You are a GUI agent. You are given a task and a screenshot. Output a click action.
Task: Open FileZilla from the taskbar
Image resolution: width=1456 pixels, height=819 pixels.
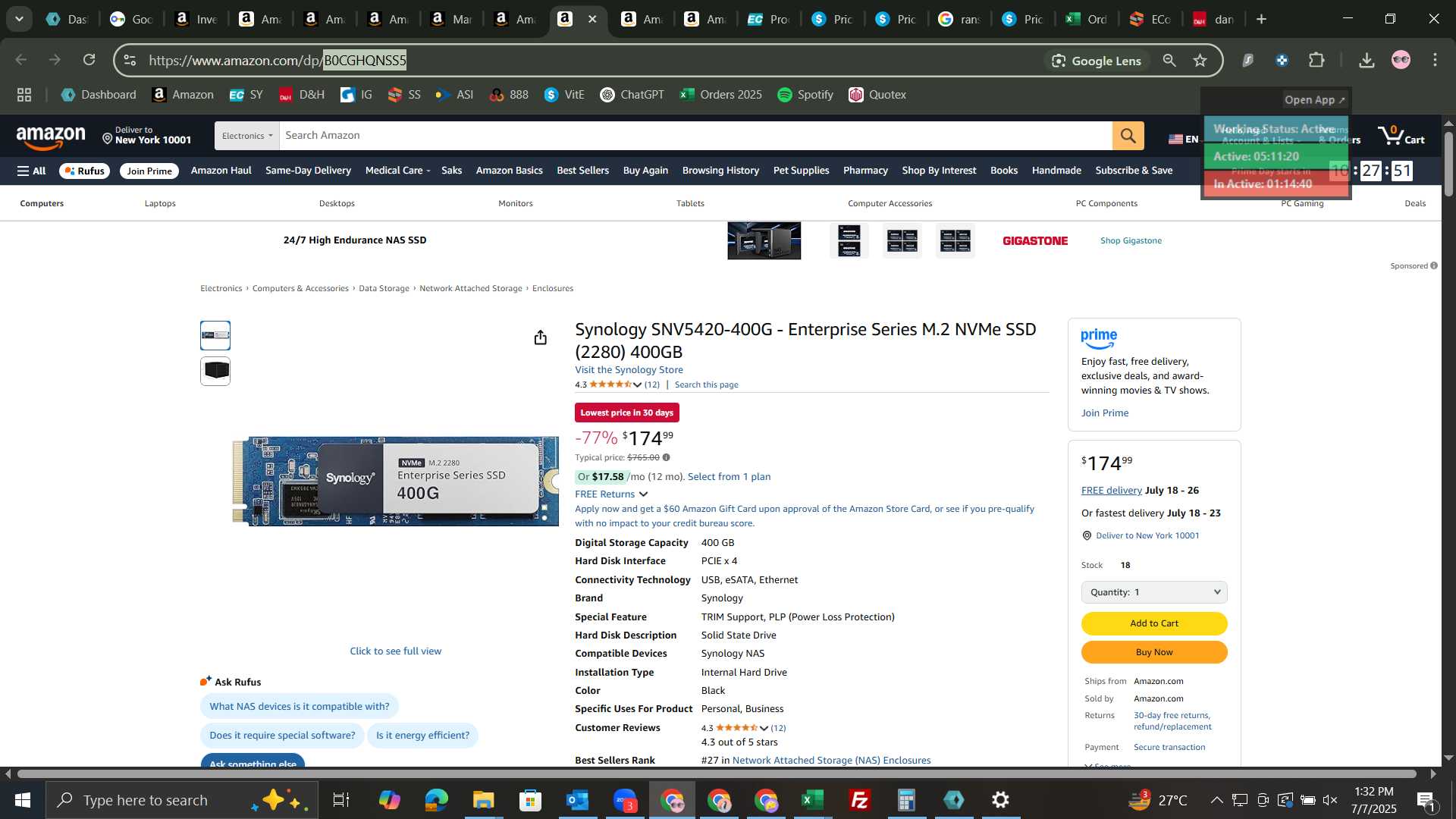[859, 800]
